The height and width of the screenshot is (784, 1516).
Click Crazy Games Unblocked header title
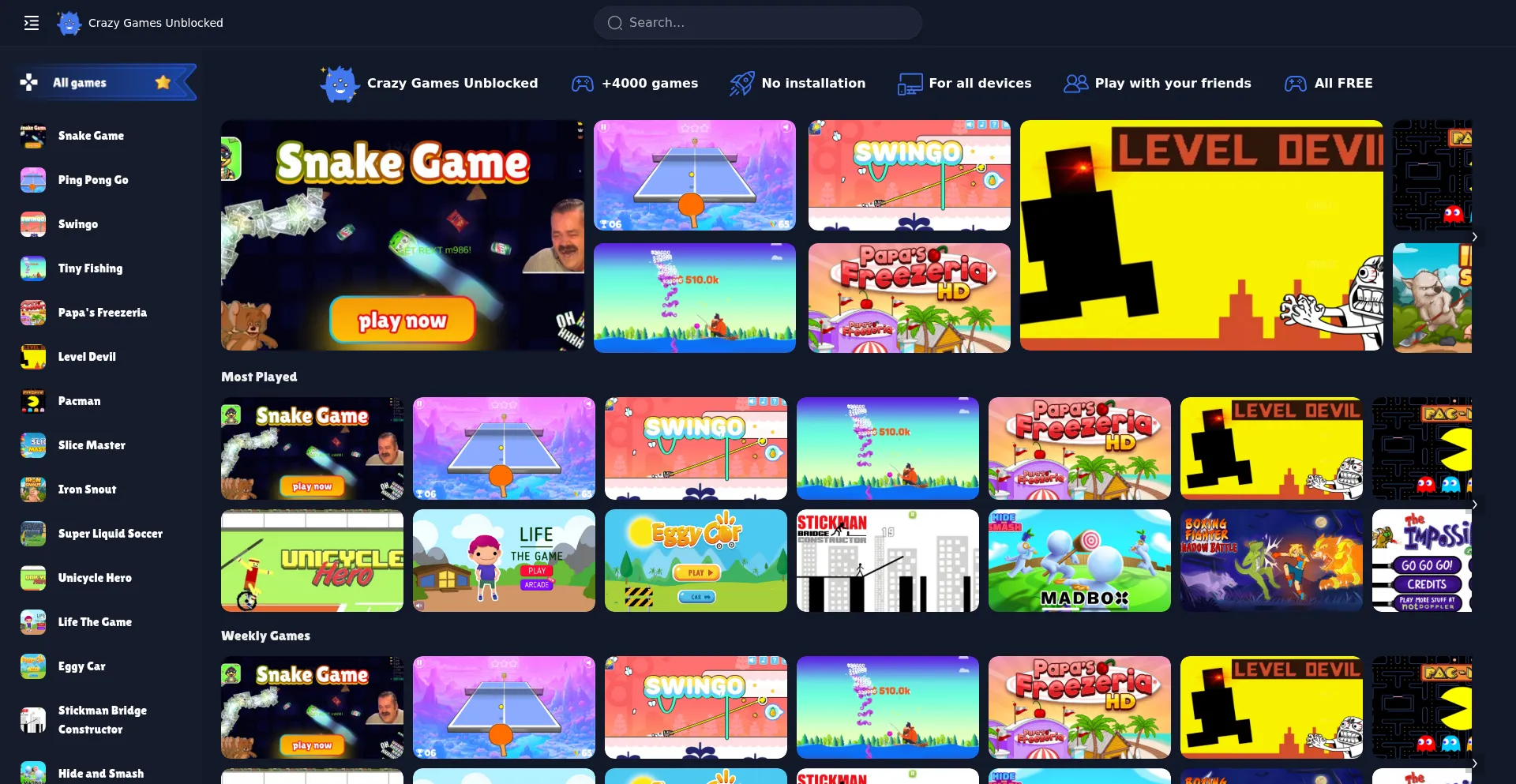(x=156, y=23)
